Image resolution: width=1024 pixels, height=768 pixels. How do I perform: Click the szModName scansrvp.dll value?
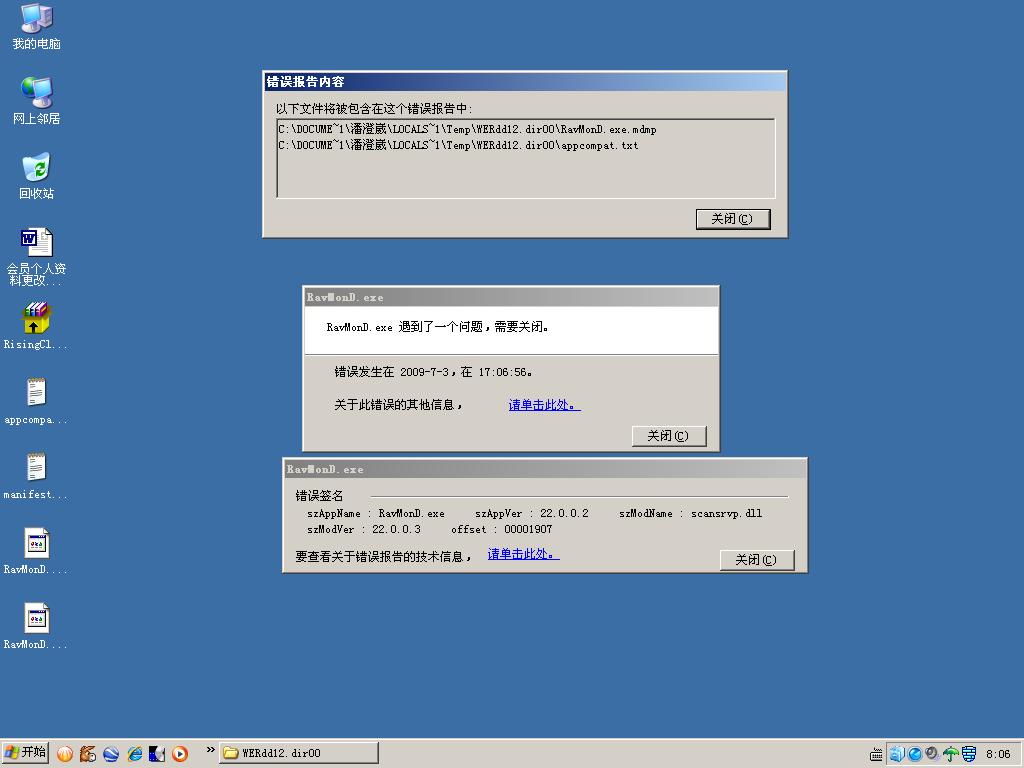726,513
